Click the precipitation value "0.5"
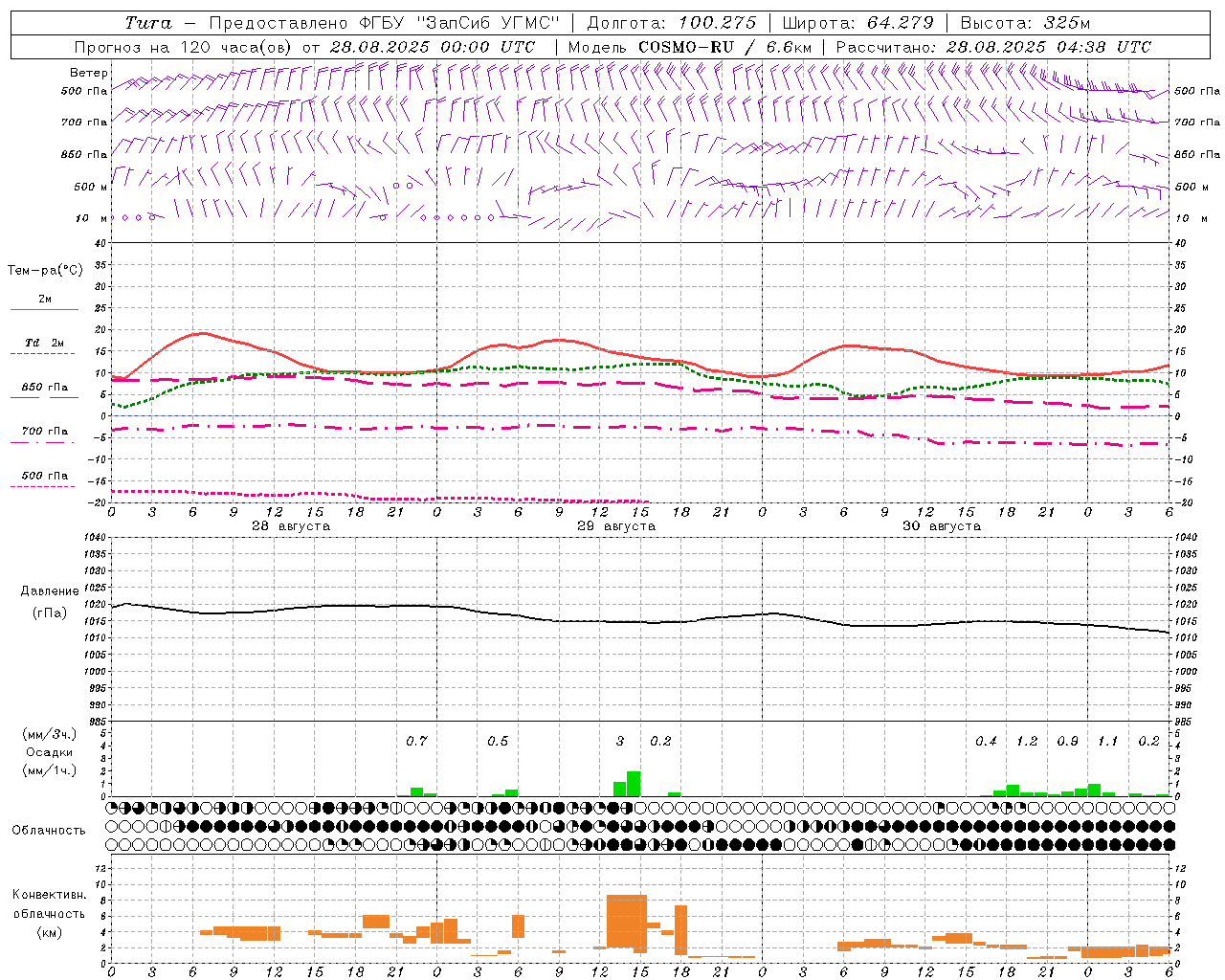1225x980 pixels. [498, 741]
